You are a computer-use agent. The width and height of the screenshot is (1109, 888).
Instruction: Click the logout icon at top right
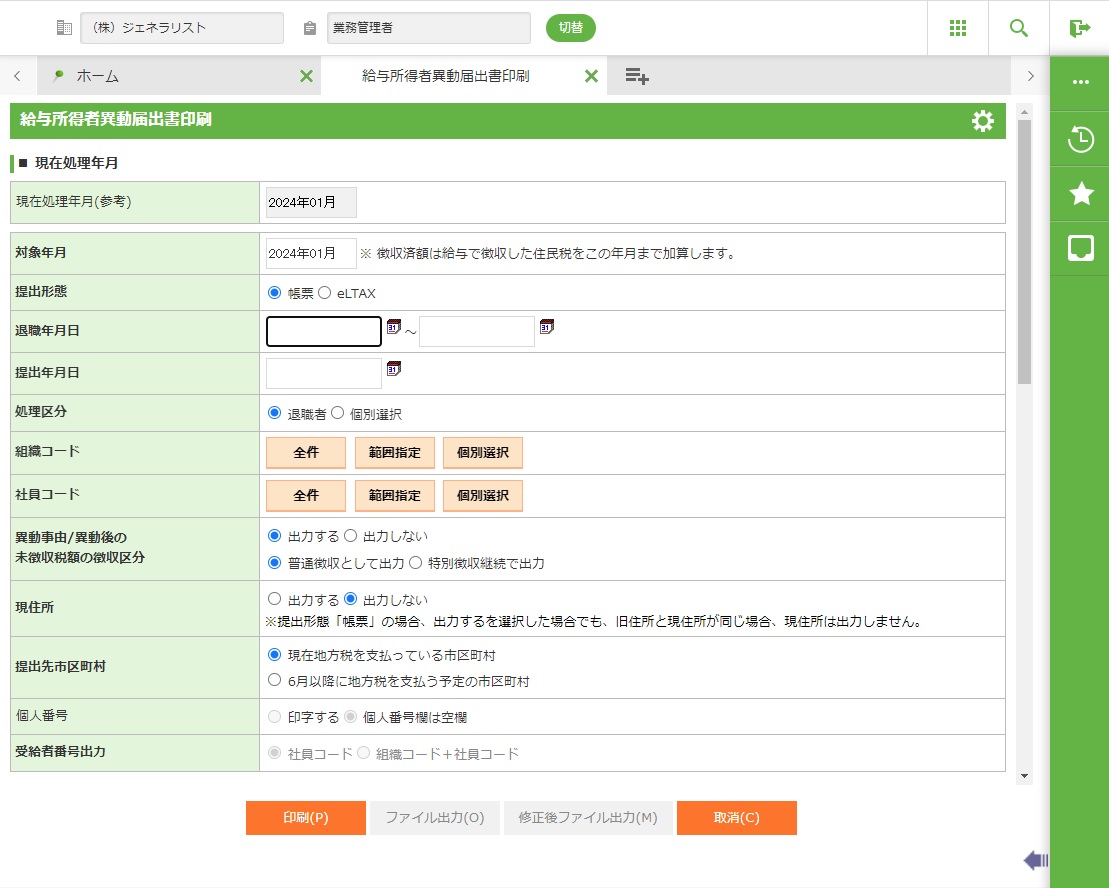click(1079, 28)
